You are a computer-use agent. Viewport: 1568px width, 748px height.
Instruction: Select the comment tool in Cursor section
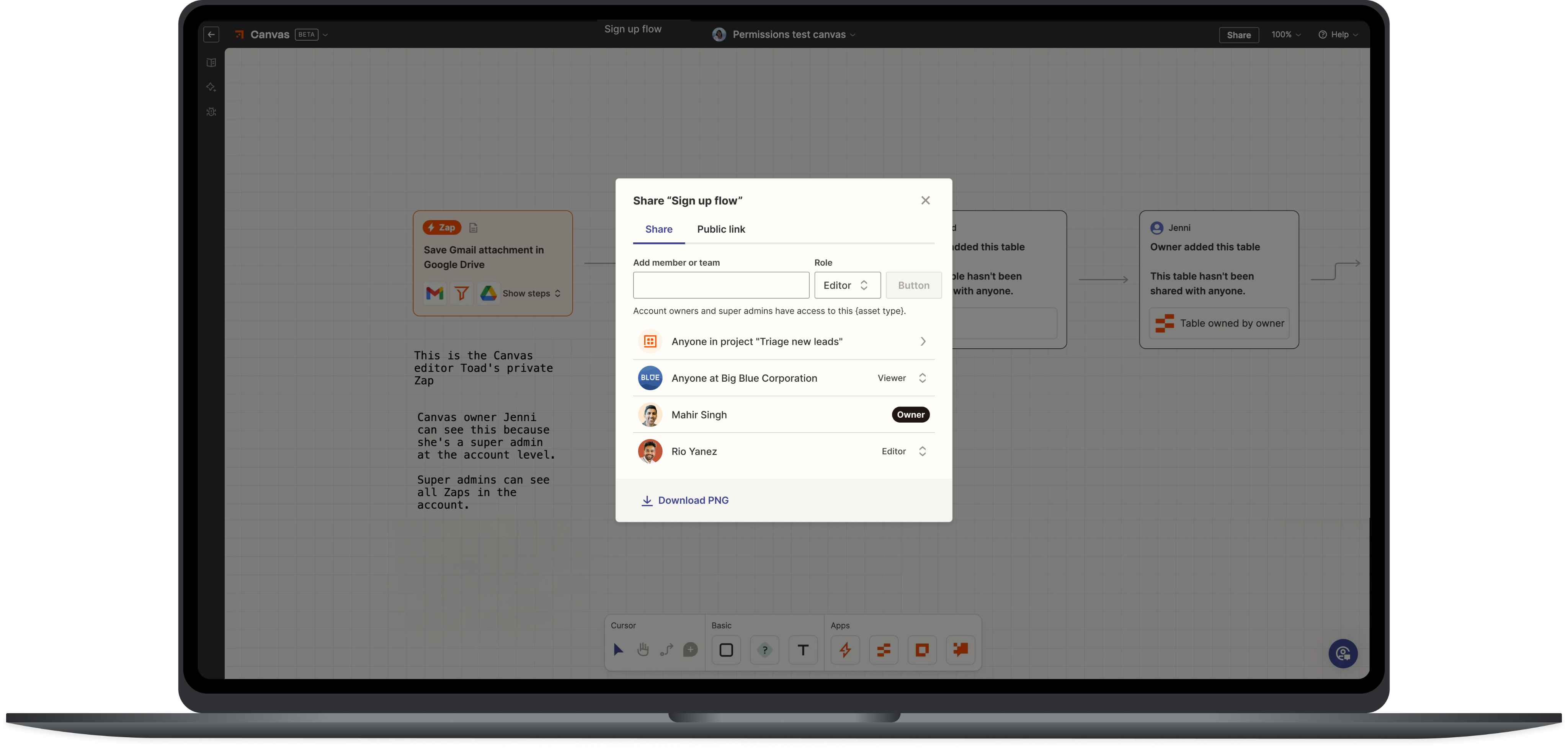click(690, 649)
